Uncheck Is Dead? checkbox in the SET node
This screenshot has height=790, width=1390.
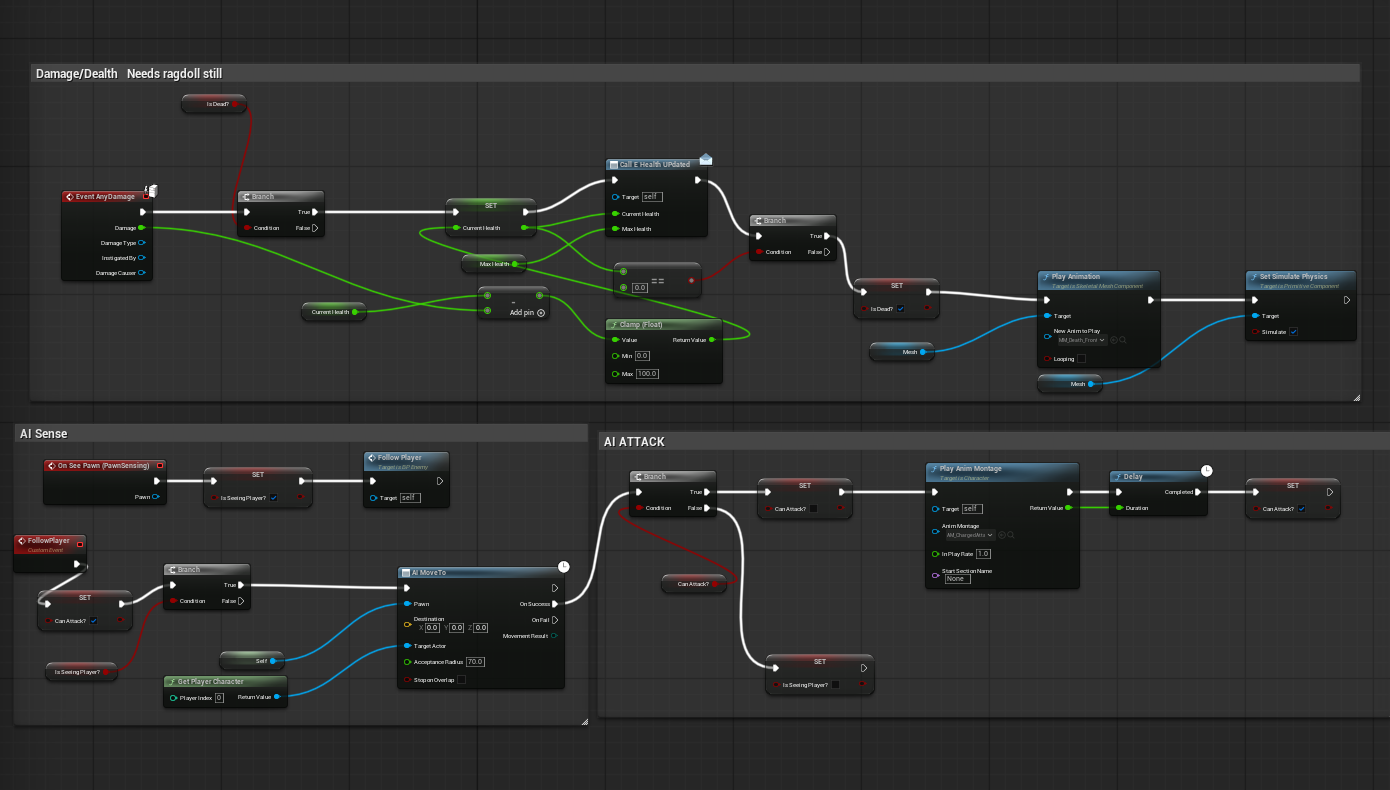[901, 309]
